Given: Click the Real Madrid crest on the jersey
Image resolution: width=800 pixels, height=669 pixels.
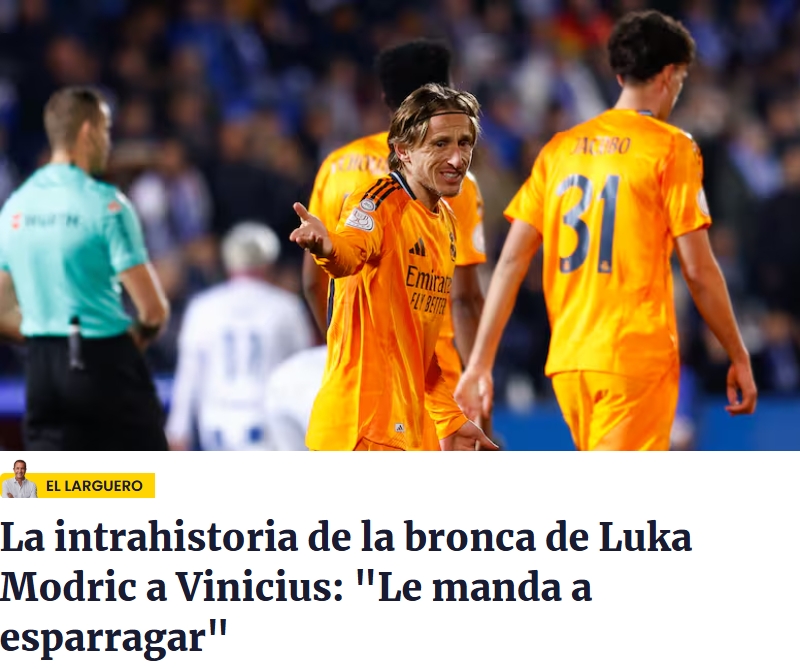Looking at the screenshot, I should point(452,245).
